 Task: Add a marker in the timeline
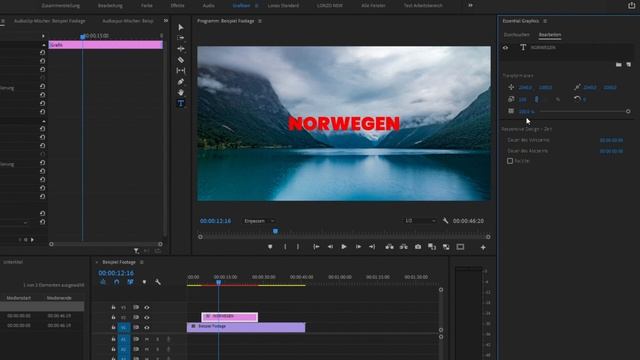click(144, 282)
